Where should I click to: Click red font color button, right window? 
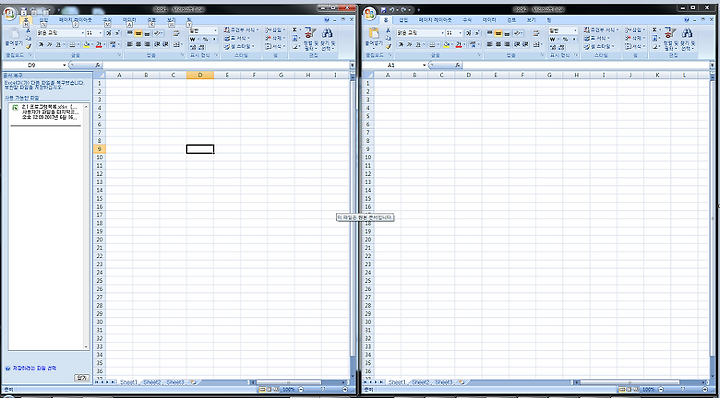point(458,44)
